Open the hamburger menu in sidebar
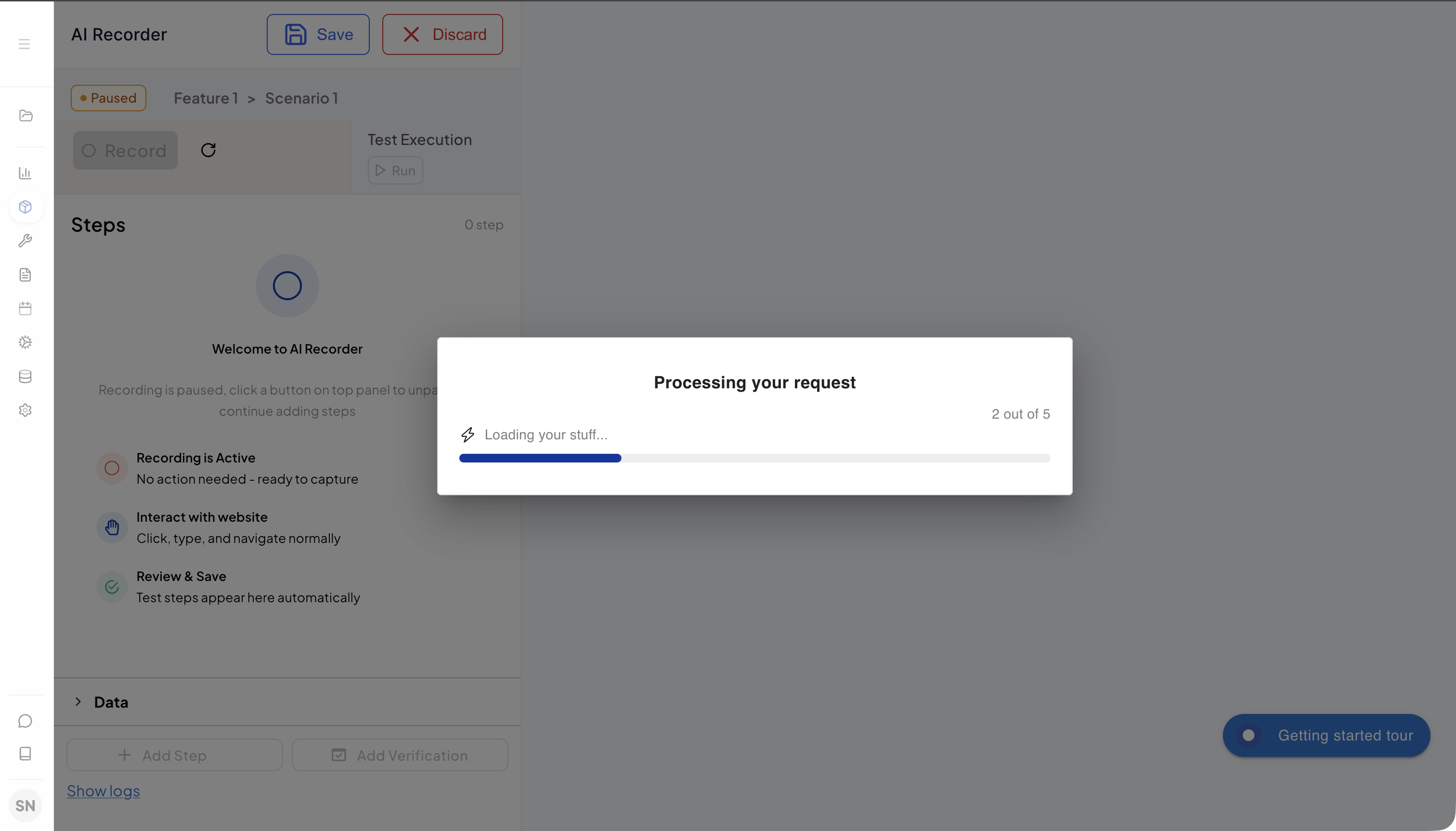Viewport: 1456px width, 831px height. click(24, 44)
